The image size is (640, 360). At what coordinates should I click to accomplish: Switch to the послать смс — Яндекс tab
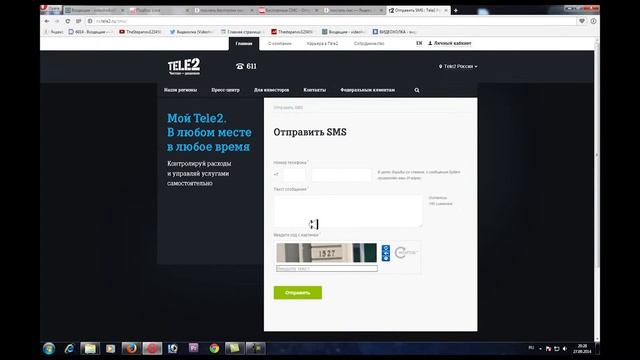(353, 10)
